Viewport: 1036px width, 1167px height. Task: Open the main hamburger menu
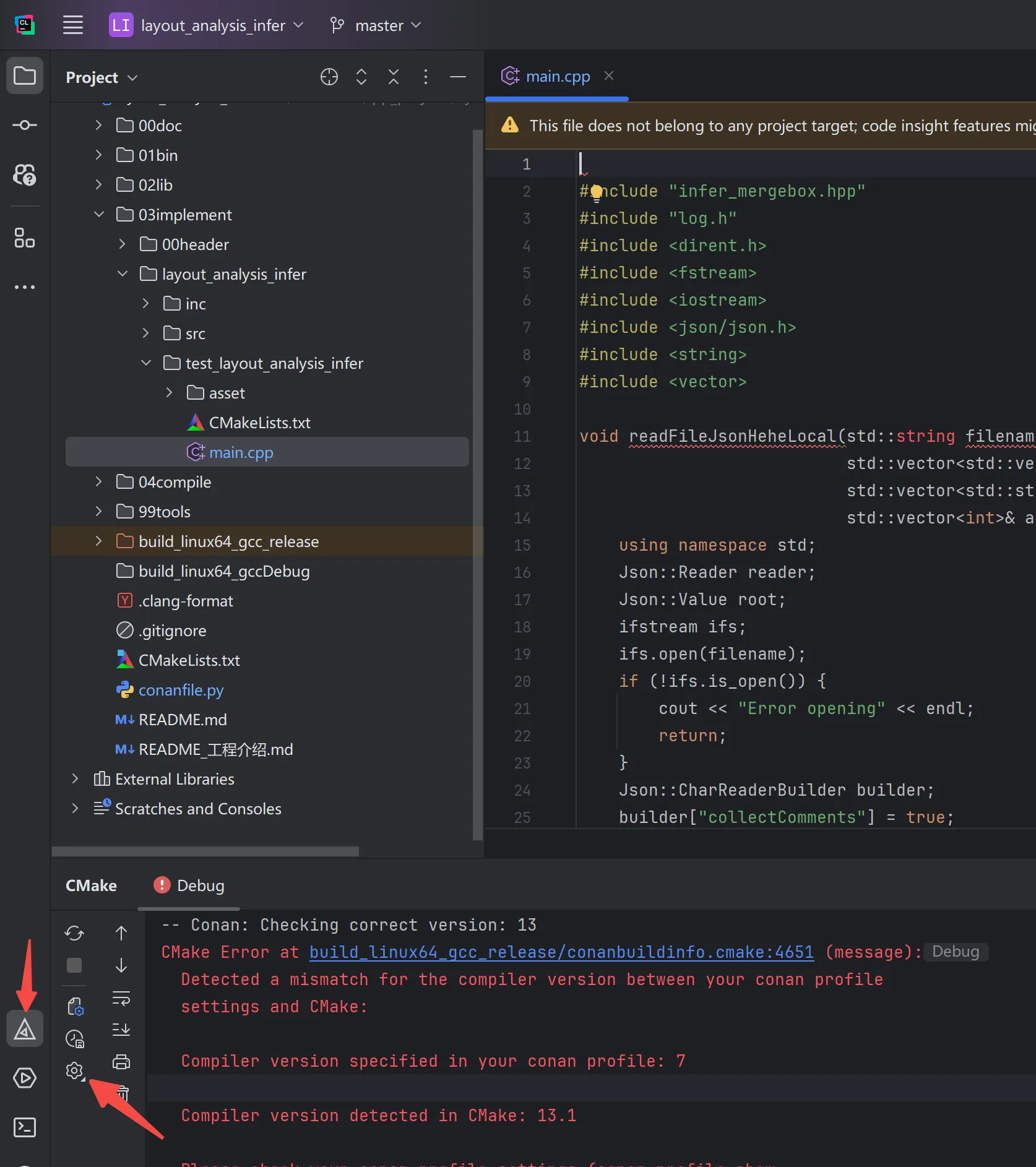click(73, 25)
